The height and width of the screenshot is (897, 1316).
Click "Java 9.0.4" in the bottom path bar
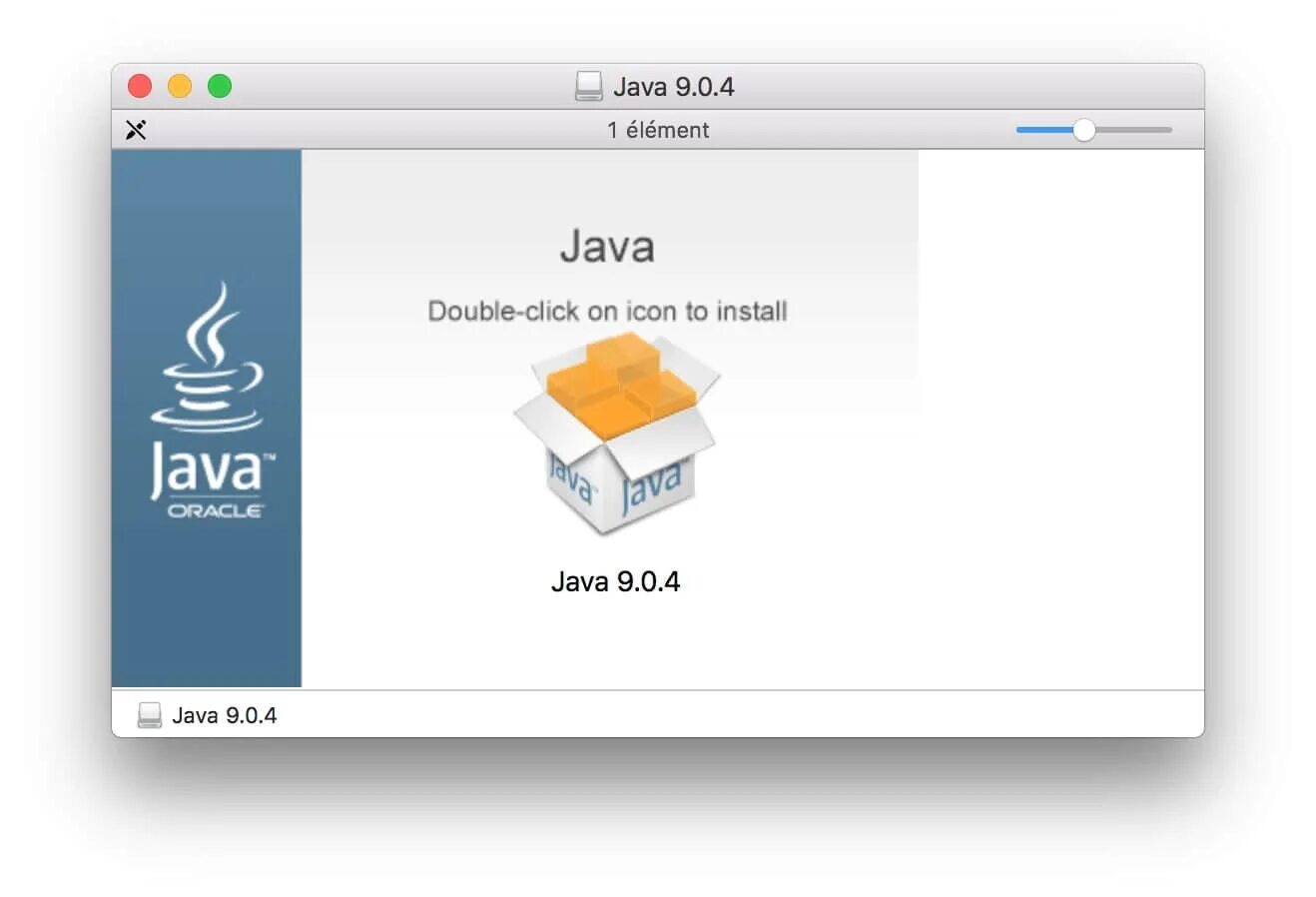point(225,715)
